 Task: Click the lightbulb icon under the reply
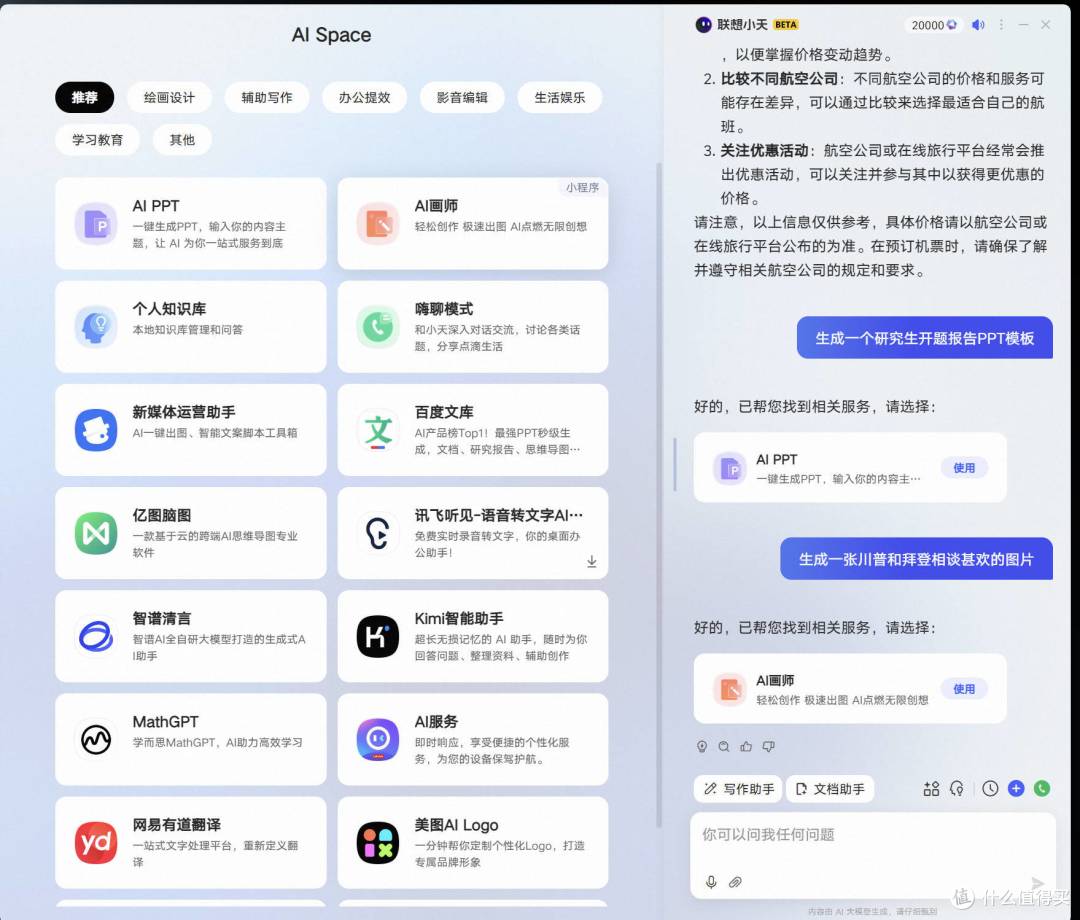[702, 746]
